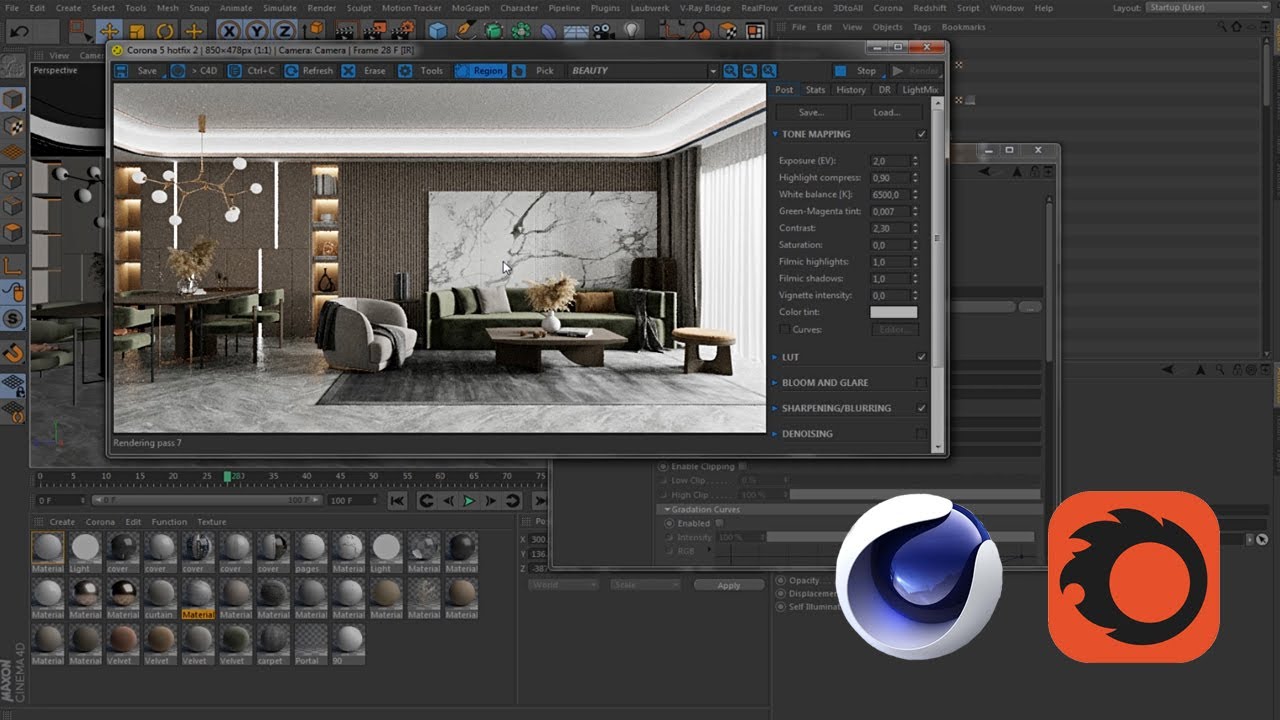1280x720 pixels.
Task: Toggle the Z axis lock
Action: coord(286,32)
